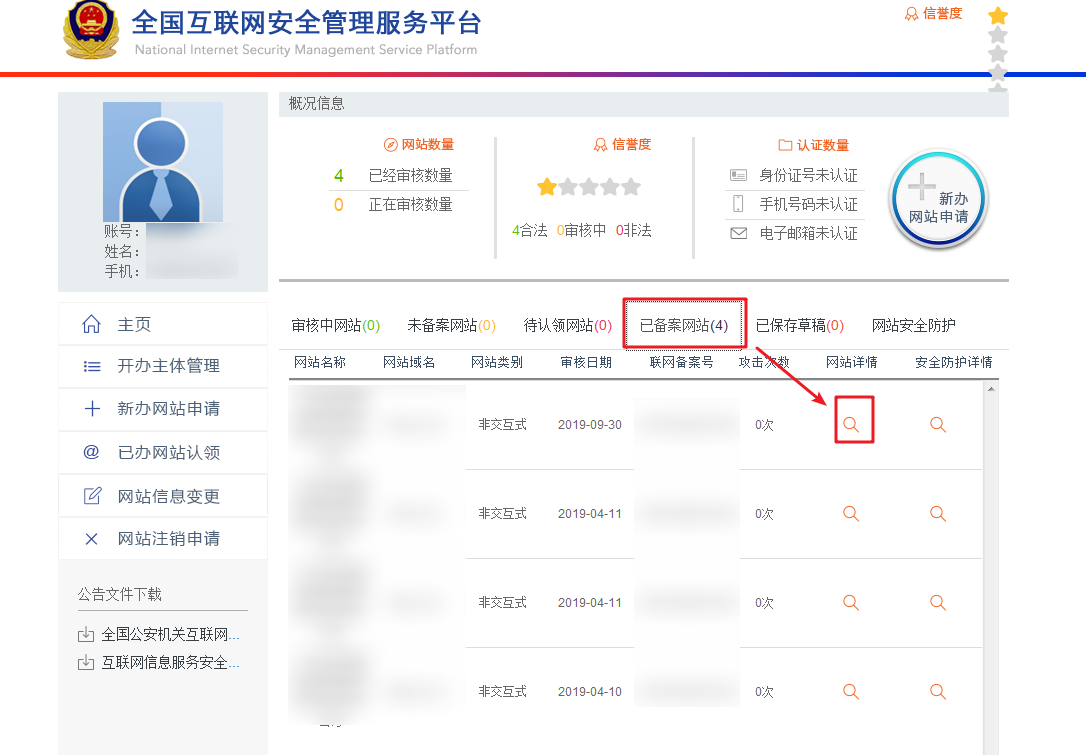Viewport: 1086px width, 755px height.
Task: Click the police emblem logo
Action: coord(91,32)
